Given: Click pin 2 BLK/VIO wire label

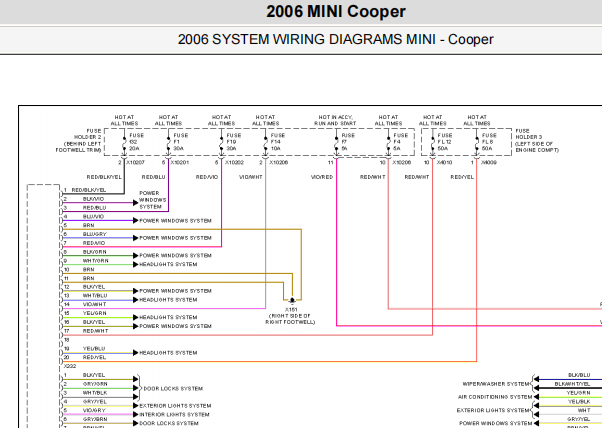Looking at the screenshot, I should pos(93,199).
